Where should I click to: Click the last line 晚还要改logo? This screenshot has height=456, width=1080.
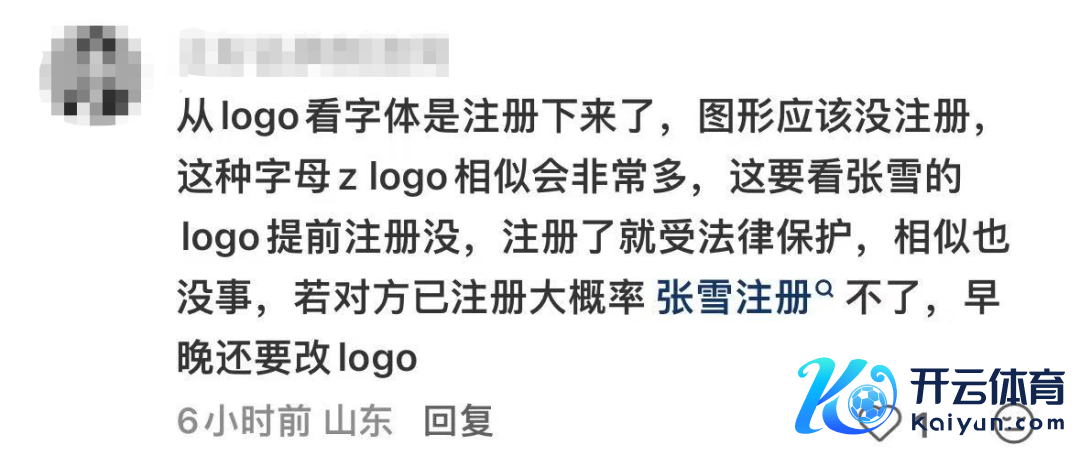(298, 358)
